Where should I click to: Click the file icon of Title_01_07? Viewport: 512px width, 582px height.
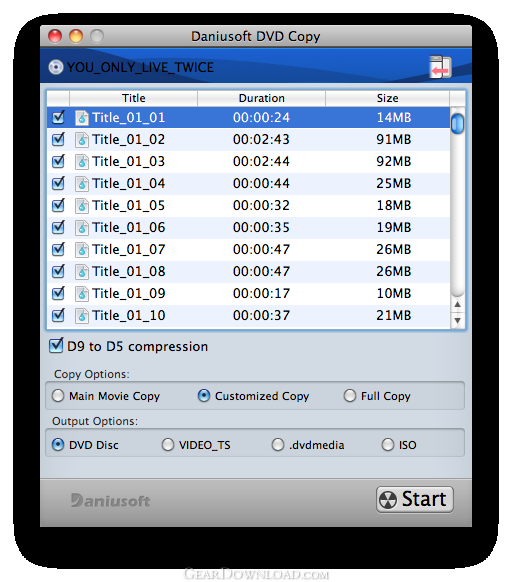82,249
